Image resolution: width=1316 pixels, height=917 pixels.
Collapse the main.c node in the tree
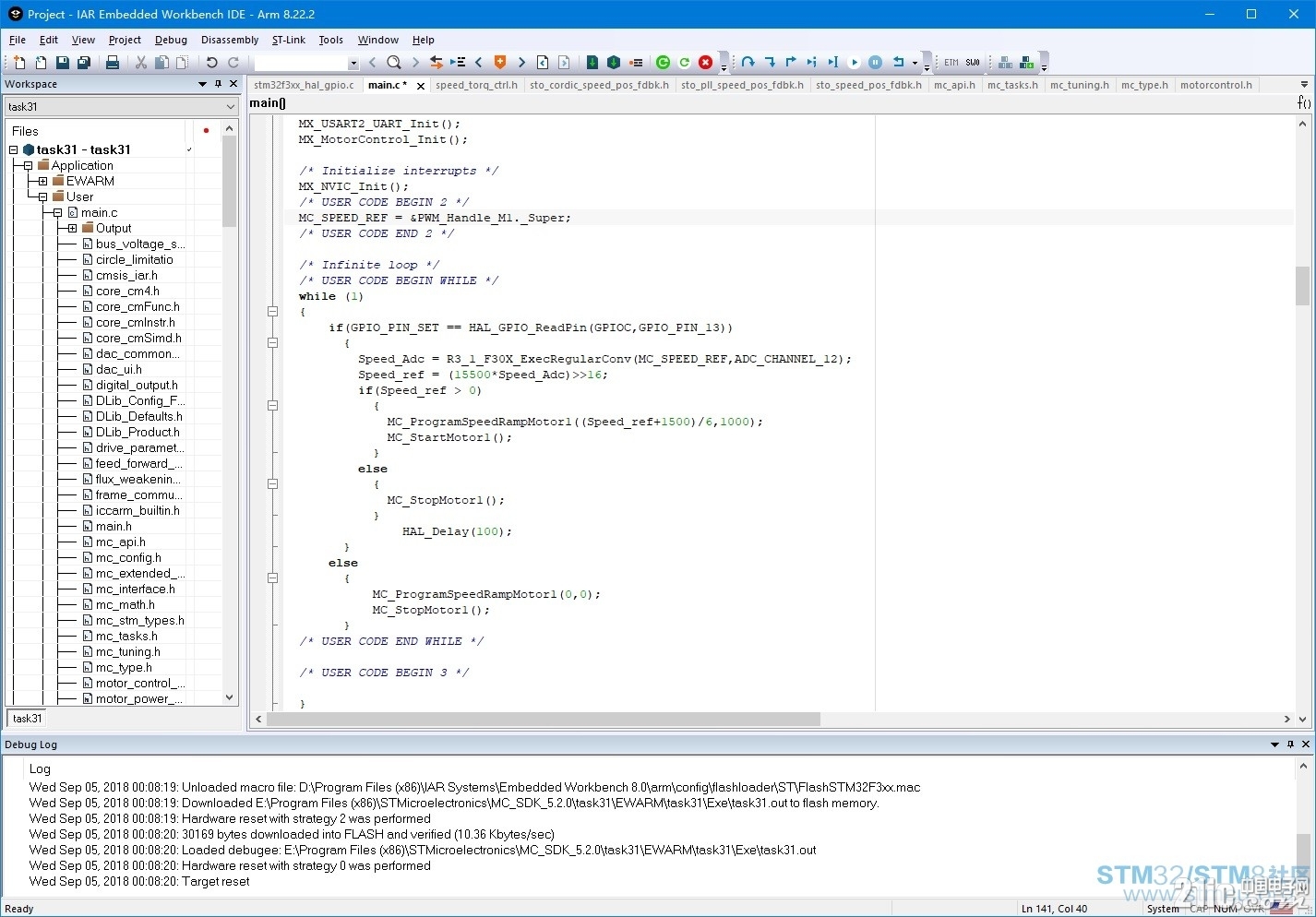(x=58, y=212)
